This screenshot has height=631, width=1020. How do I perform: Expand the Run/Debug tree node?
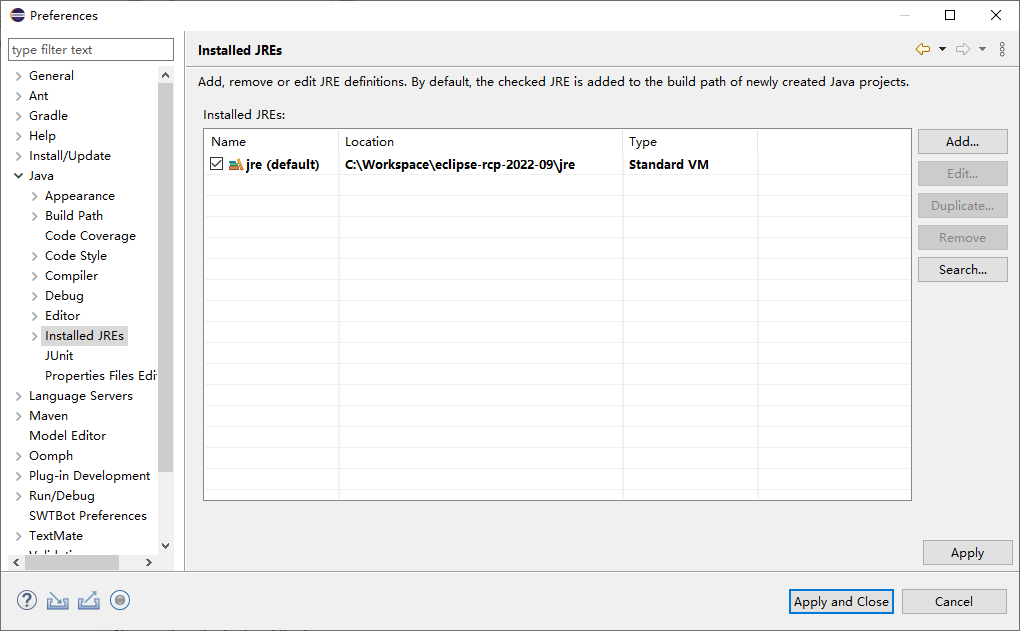pyautogui.click(x=18, y=496)
